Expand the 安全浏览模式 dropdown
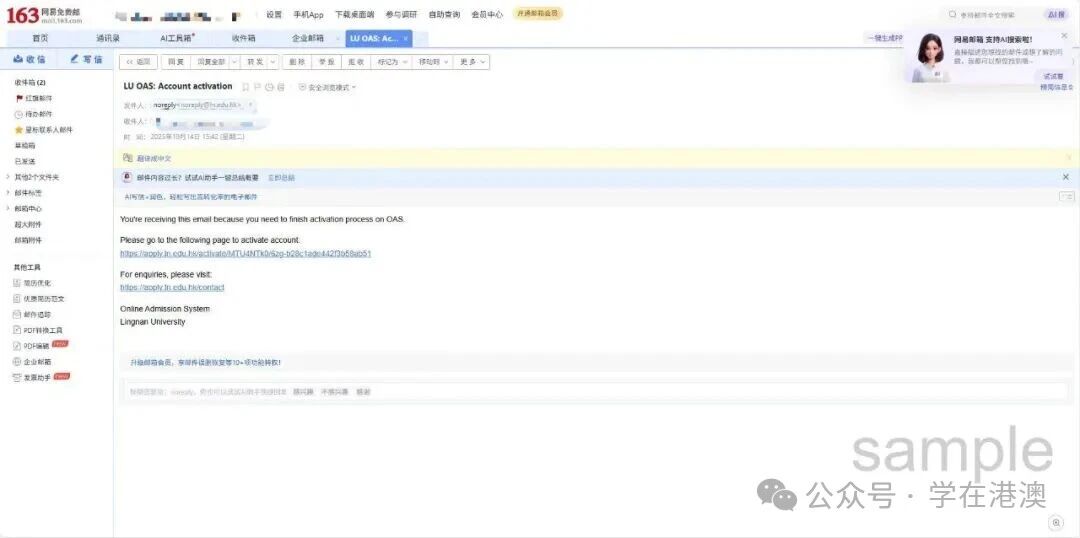 (328, 87)
